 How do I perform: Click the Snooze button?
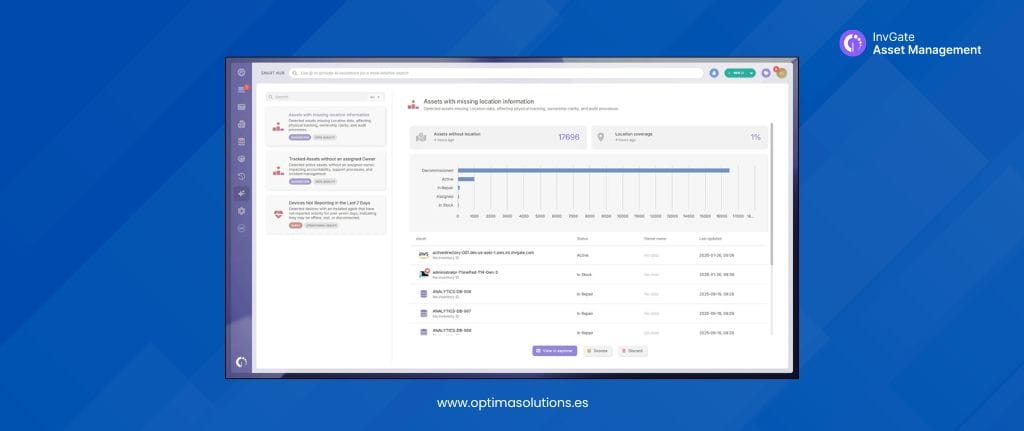tap(598, 351)
